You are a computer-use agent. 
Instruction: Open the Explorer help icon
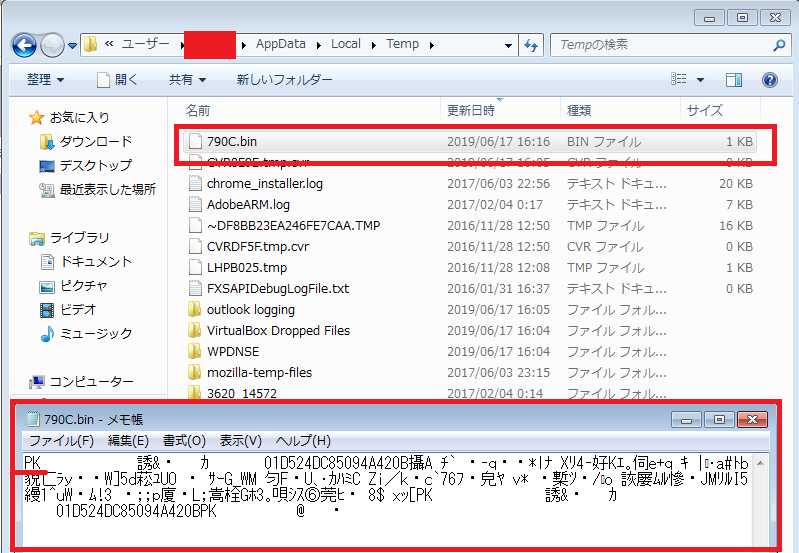[x=769, y=80]
